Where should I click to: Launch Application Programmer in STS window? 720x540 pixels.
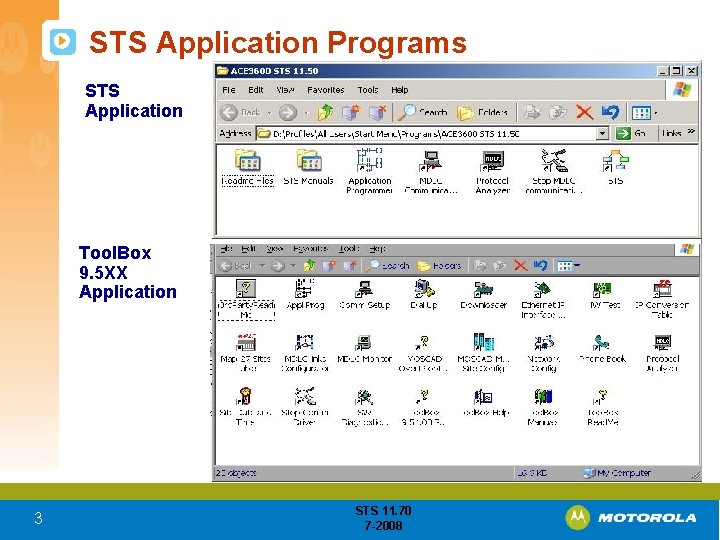[370, 172]
